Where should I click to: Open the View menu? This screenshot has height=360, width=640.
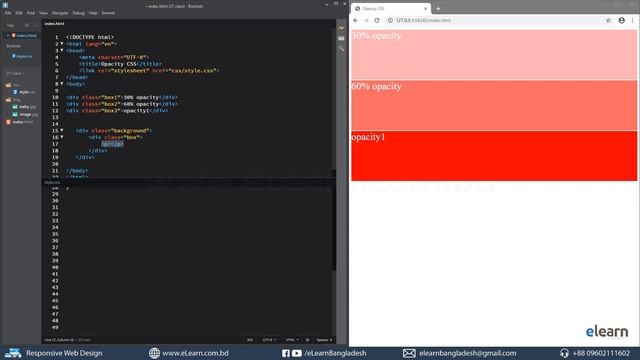click(x=43, y=13)
